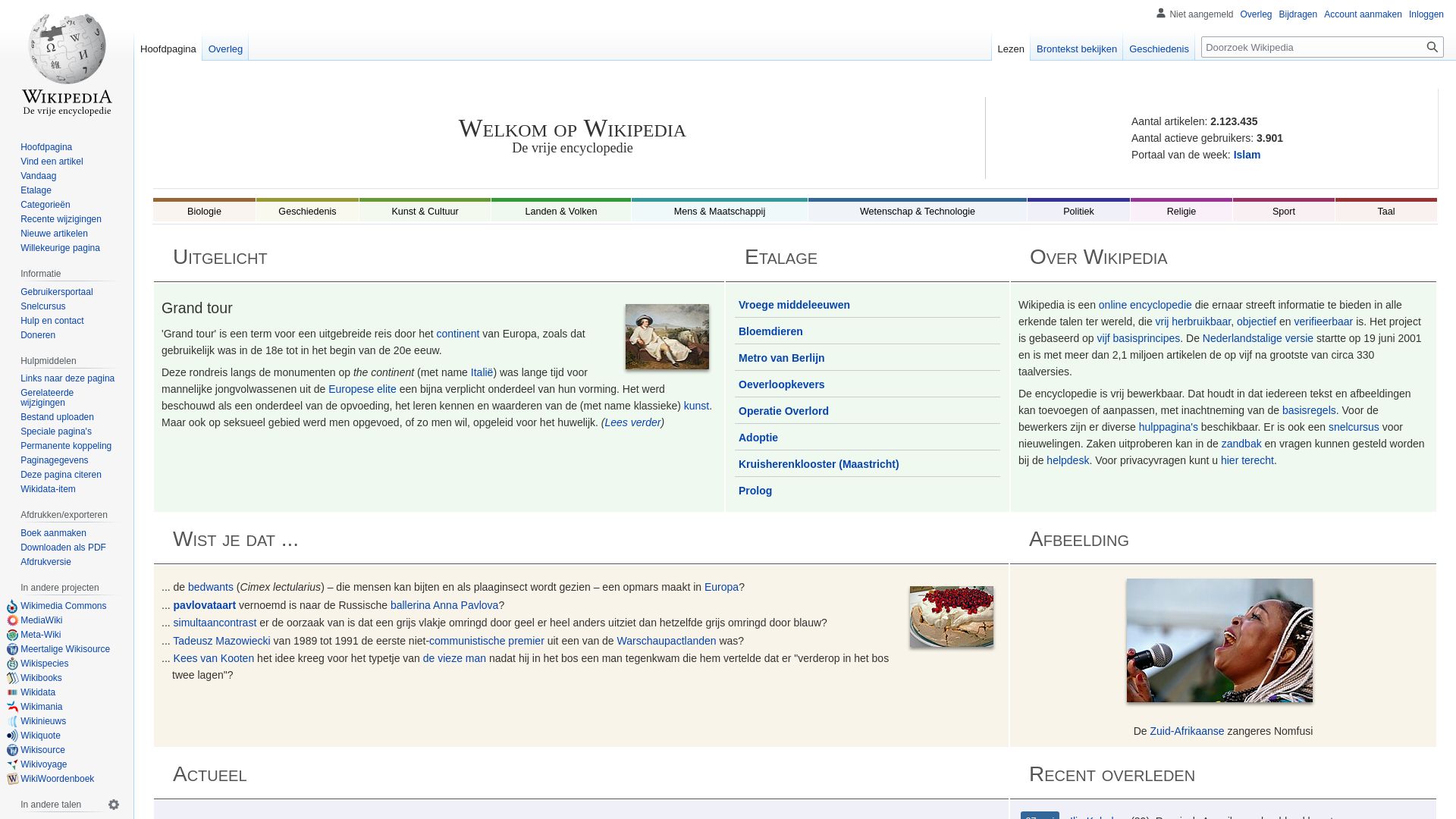
Task: Open Willekeurige pagina in sidebar
Action: click(x=60, y=248)
